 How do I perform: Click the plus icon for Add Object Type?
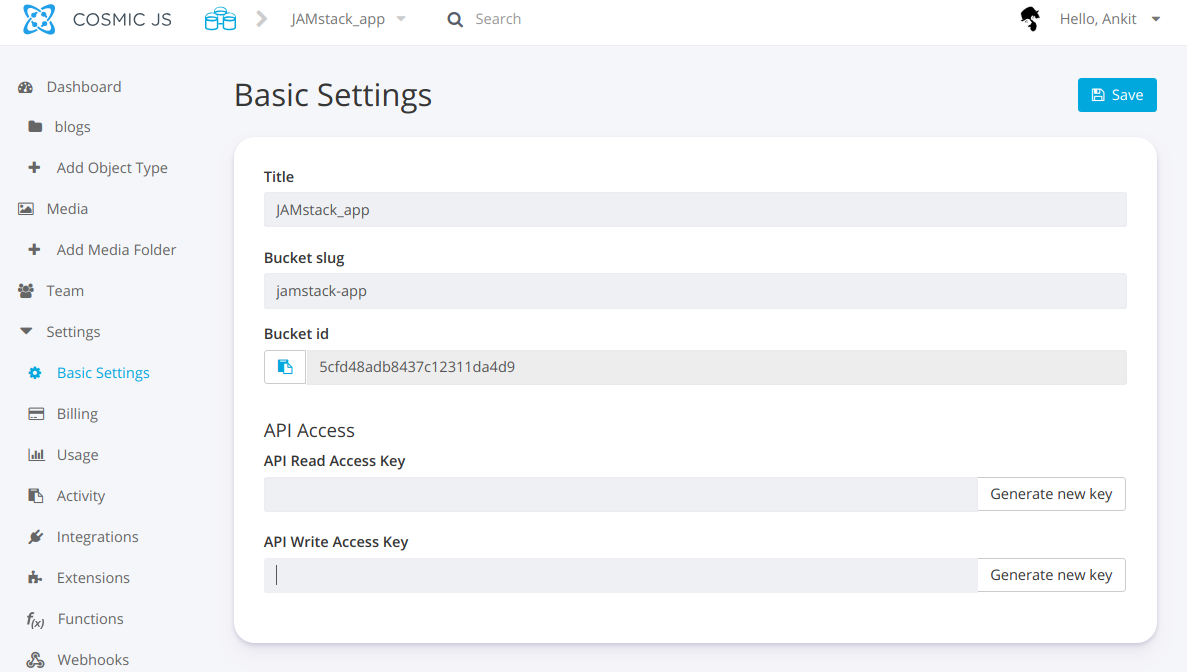[34, 167]
